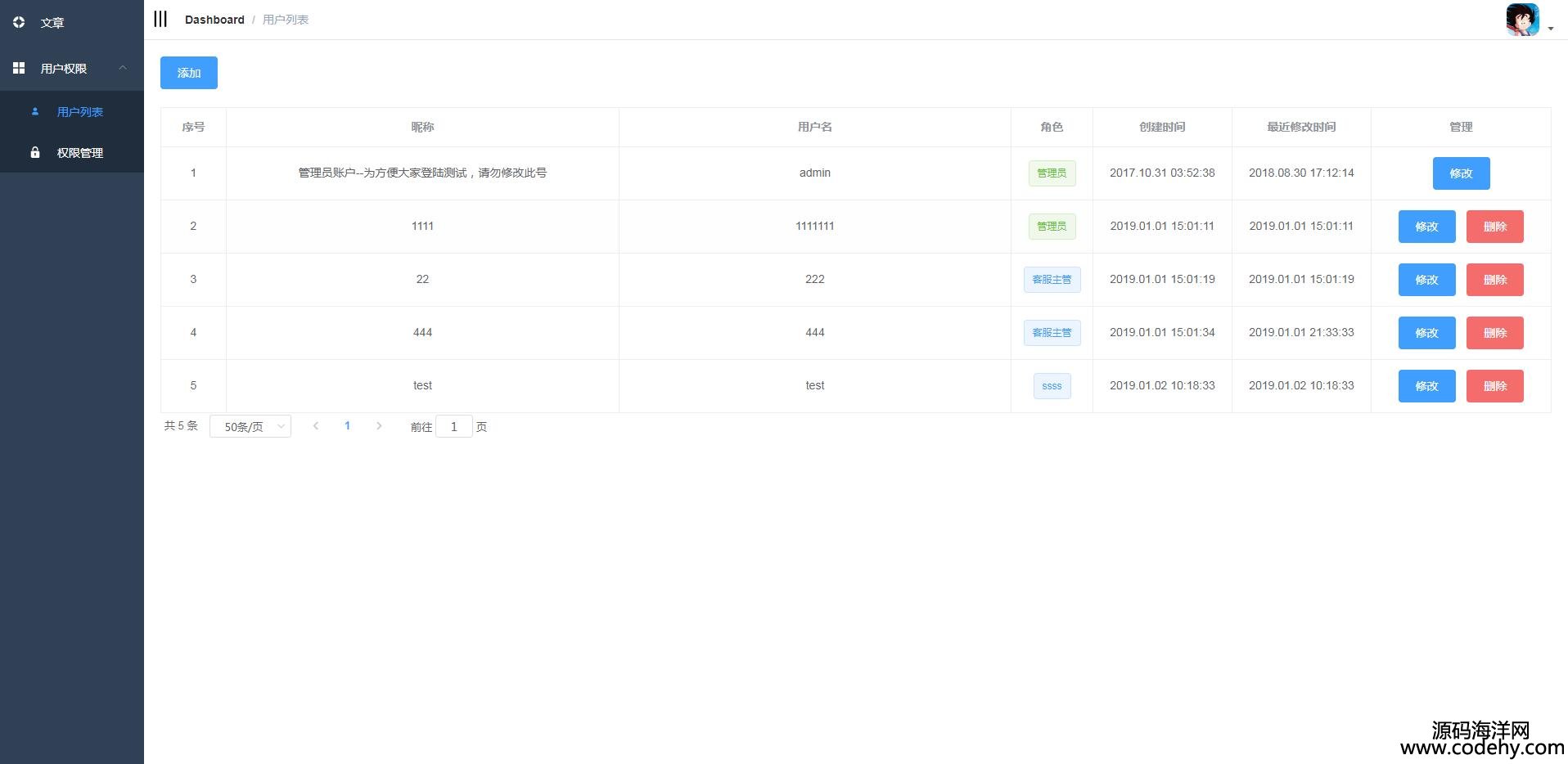The height and width of the screenshot is (764, 1568).
Task: Click 修改 for the row with nickname 444
Action: click(x=1426, y=333)
